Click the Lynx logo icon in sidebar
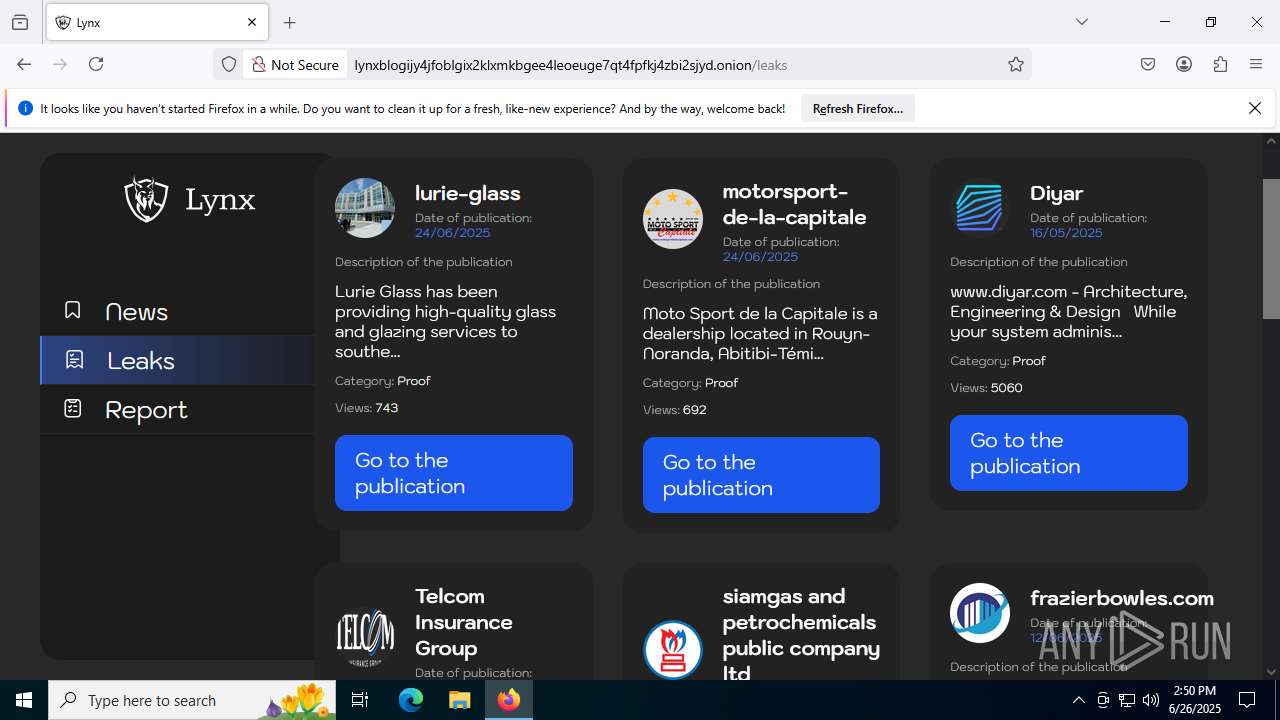Image resolution: width=1280 pixels, height=720 pixels. 146,199
